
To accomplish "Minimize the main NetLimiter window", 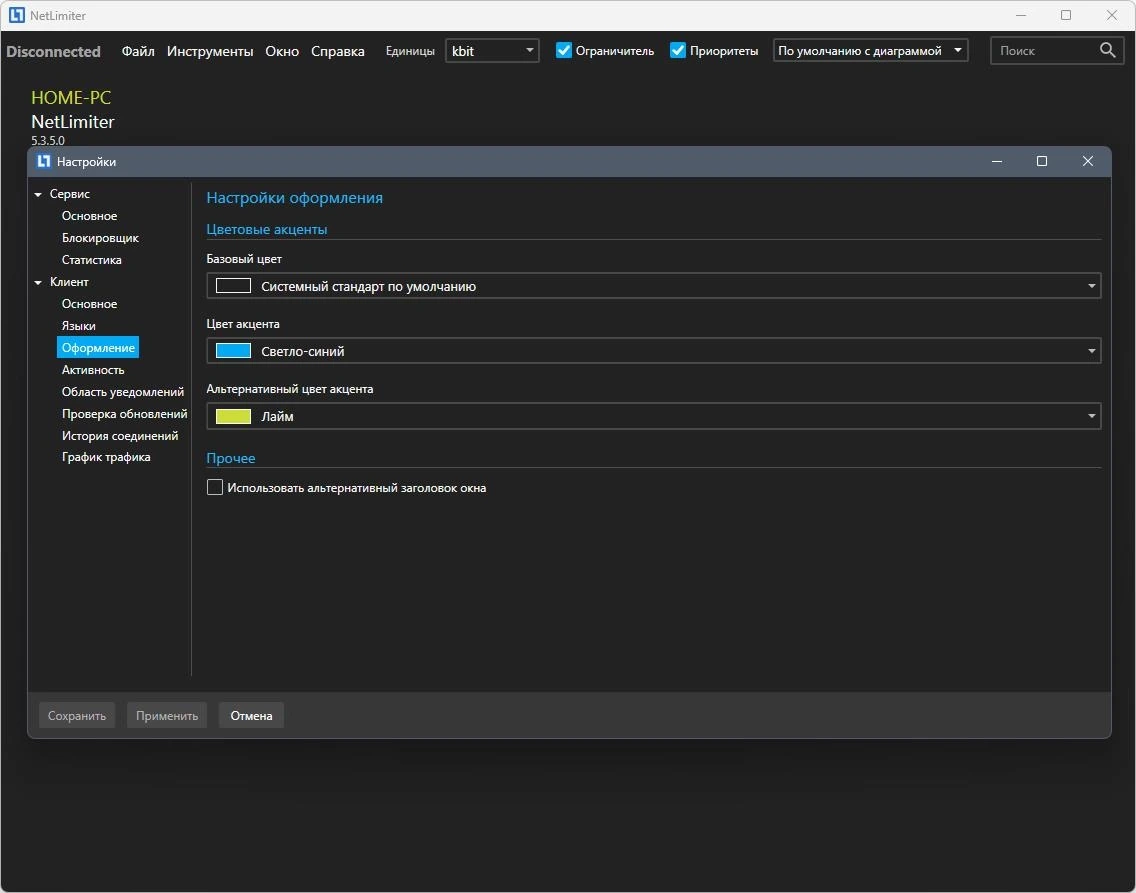I will point(1021,15).
